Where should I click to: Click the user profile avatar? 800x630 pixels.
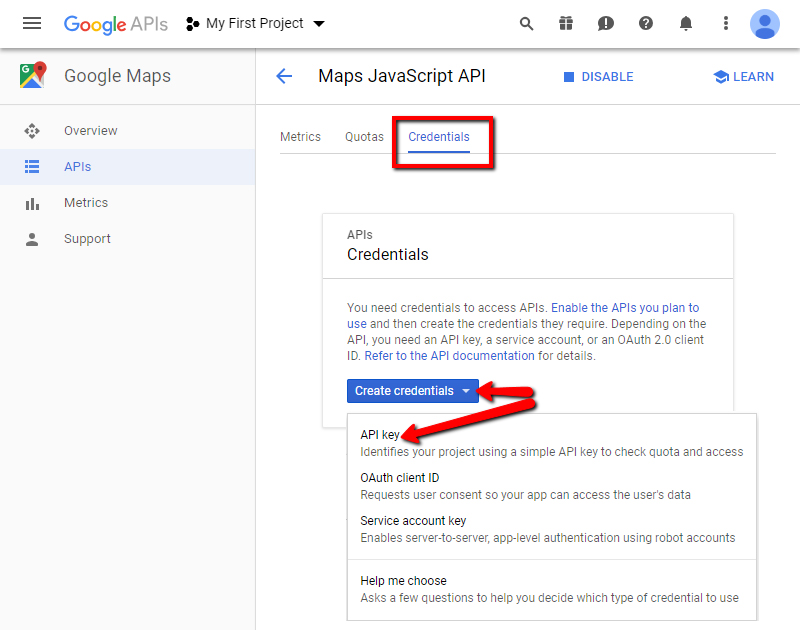(x=765, y=23)
